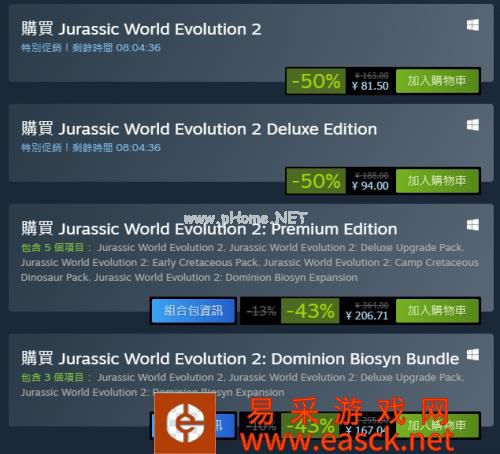
Task: Click the -43% discount badge on the Premium Edition
Action: pos(310,311)
